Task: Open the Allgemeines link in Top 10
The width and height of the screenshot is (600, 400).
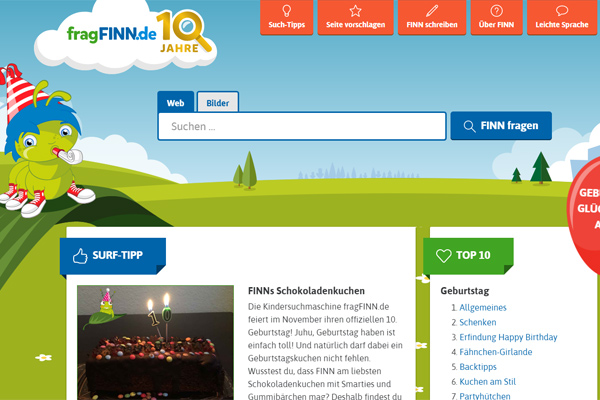Action: click(x=483, y=307)
